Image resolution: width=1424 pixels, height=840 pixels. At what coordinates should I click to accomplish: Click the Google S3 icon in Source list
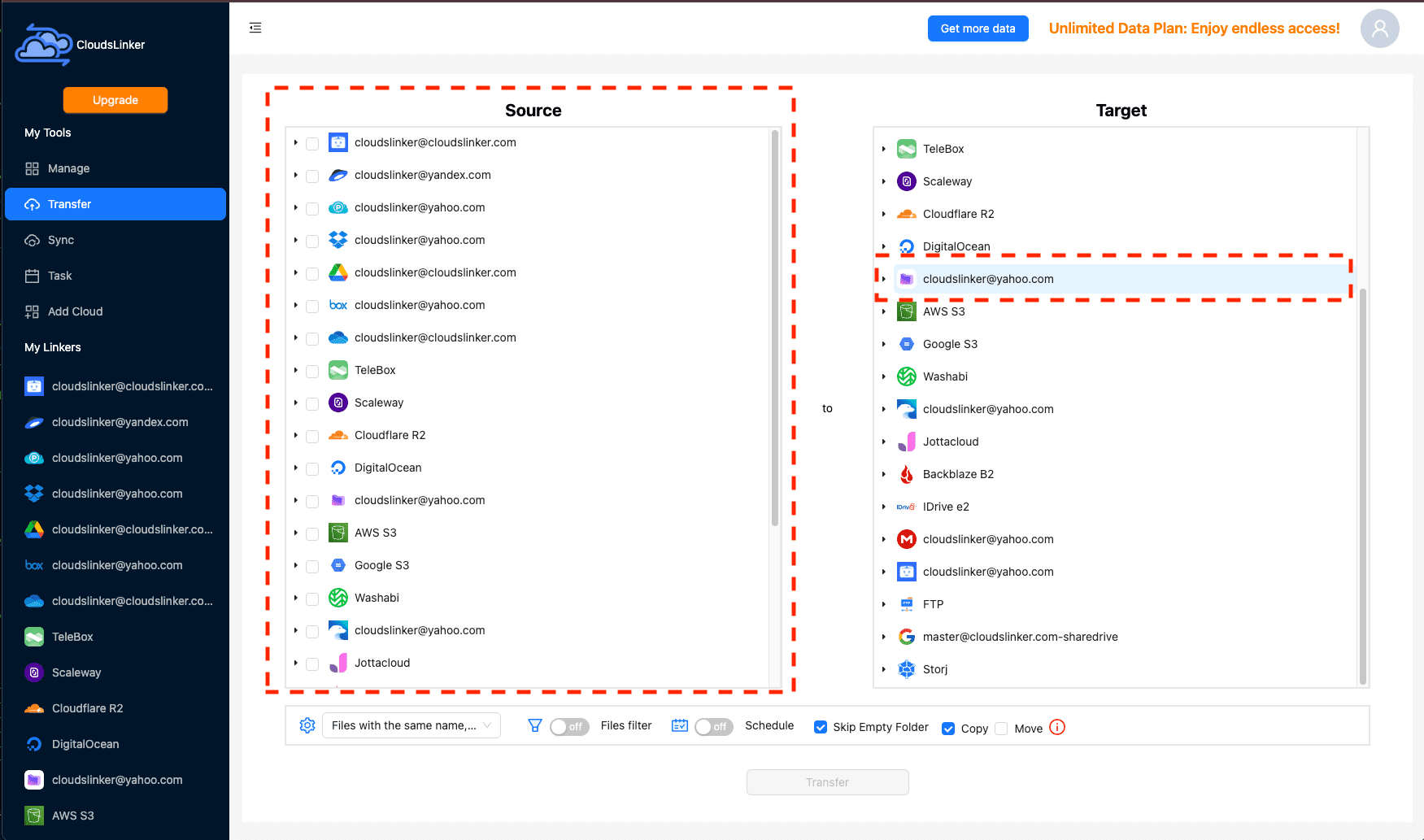tap(338, 565)
